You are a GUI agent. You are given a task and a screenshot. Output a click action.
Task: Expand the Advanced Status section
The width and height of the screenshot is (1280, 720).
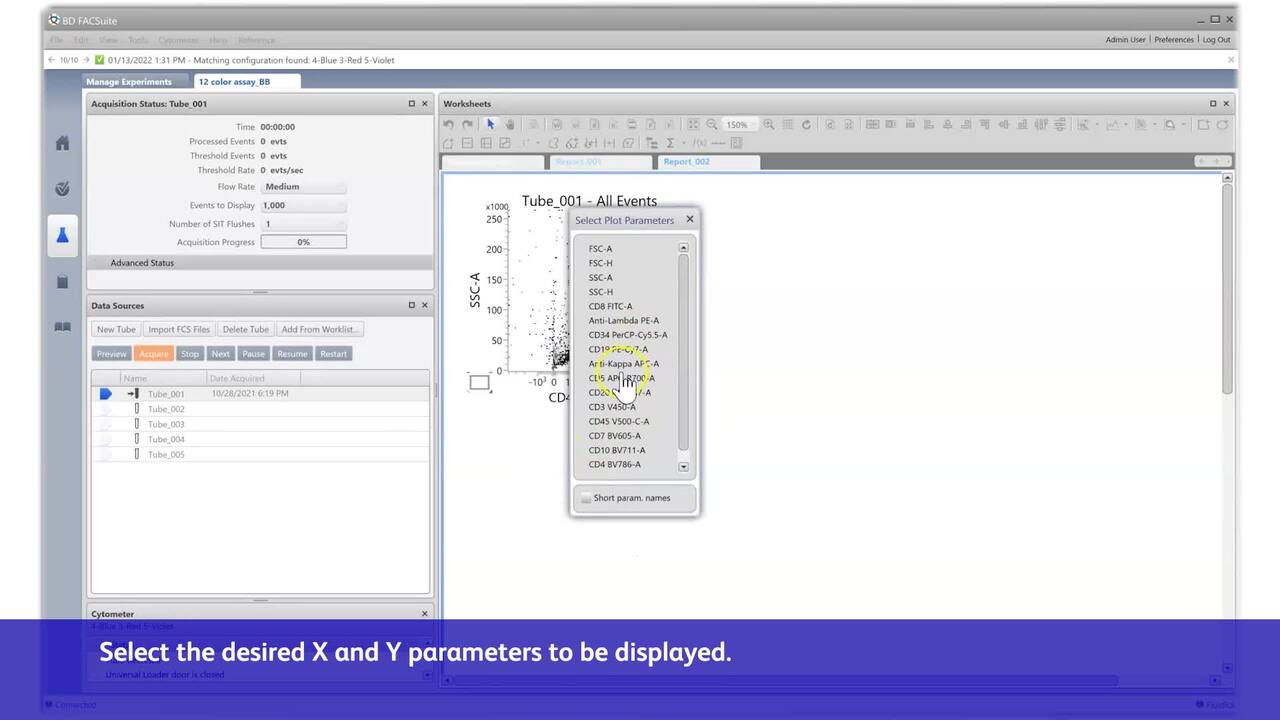coord(142,263)
